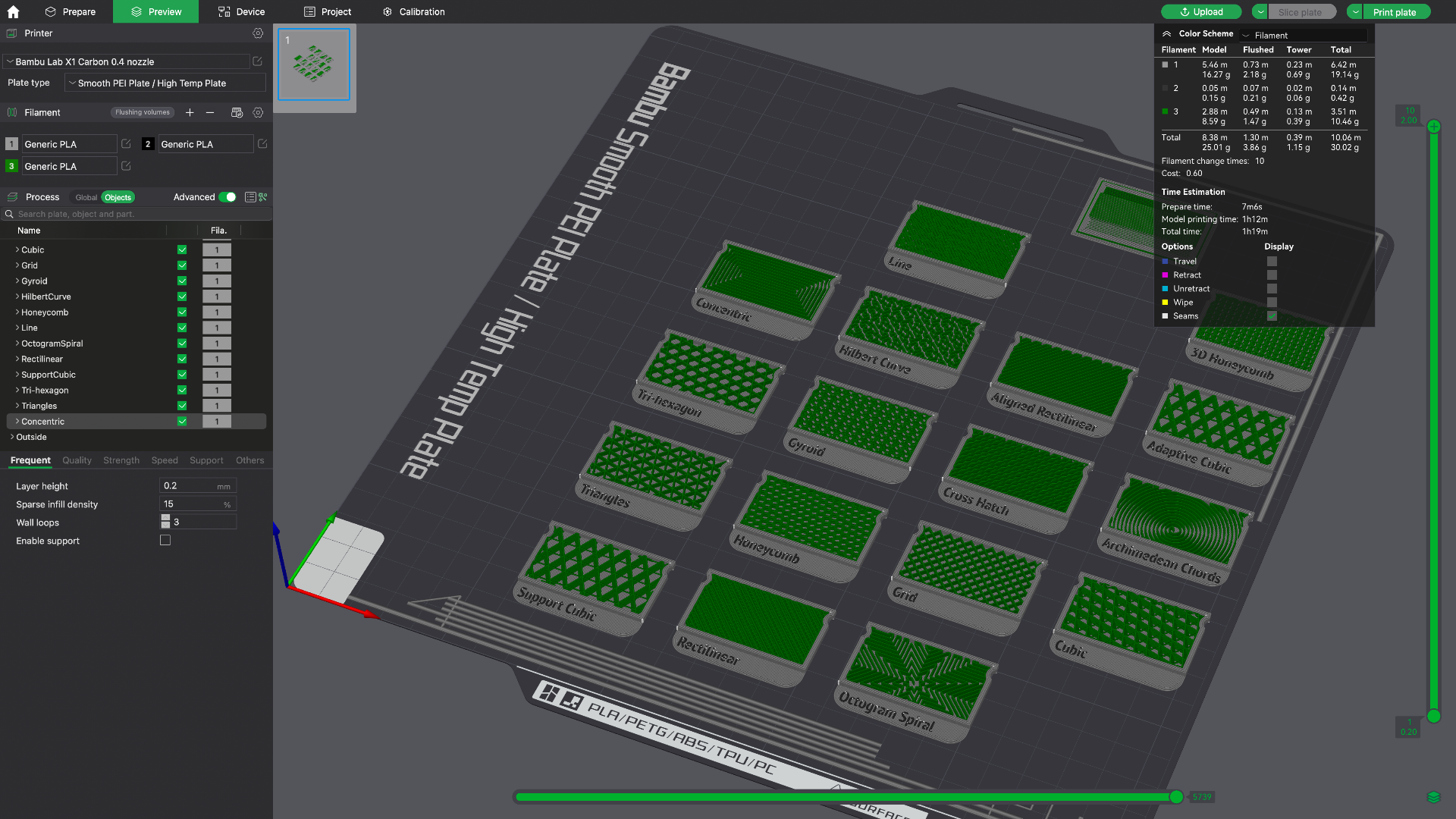Add a new filament with plus icon

(190, 112)
